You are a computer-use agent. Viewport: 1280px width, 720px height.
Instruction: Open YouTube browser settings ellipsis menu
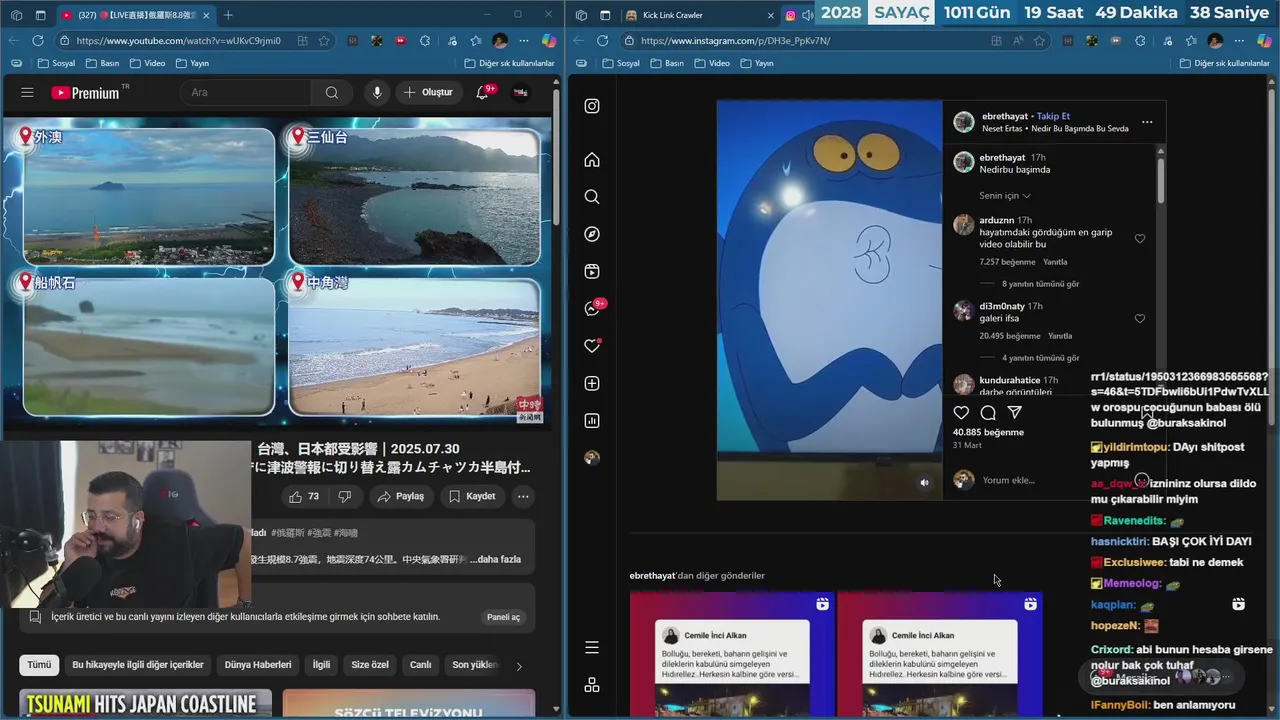pos(524,41)
